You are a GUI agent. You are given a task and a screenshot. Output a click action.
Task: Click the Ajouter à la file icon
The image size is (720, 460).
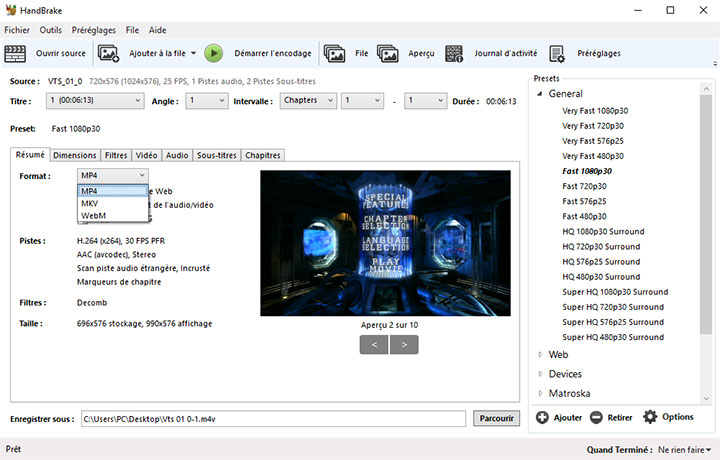pos(108,54)
